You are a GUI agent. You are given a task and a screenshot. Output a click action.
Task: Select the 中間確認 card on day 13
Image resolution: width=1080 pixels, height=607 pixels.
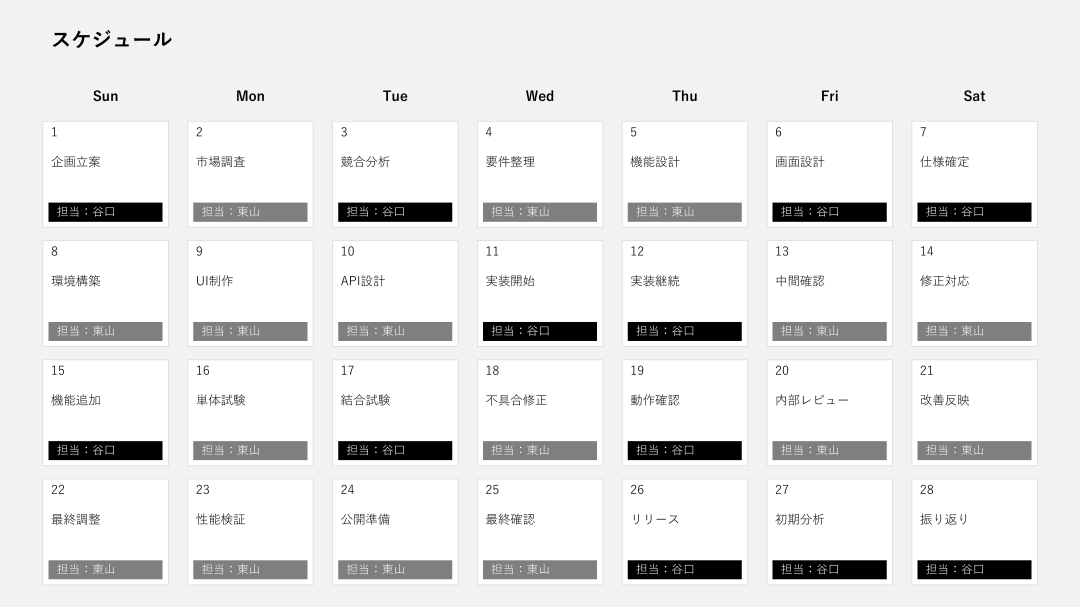coord(829,291)
